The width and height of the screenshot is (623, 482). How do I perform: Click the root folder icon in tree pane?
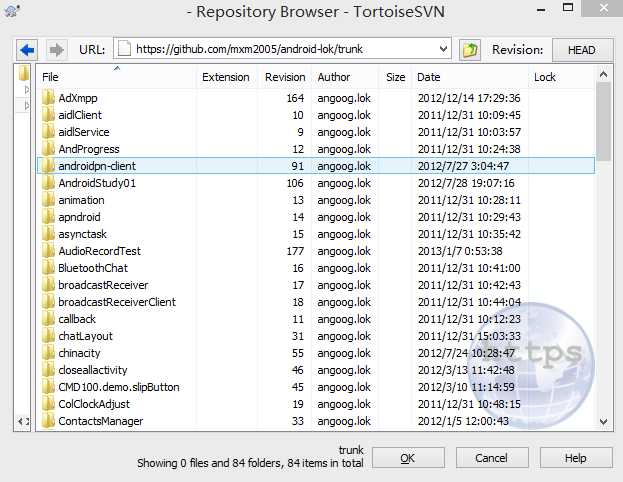click(x=24, y=74)
